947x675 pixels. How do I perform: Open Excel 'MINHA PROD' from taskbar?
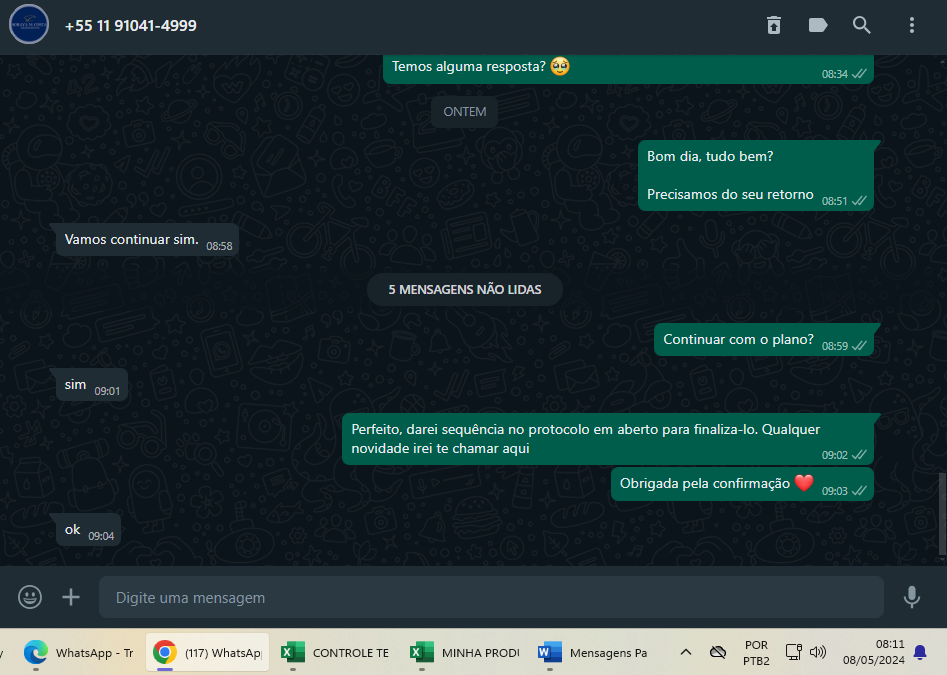(464, 653)
